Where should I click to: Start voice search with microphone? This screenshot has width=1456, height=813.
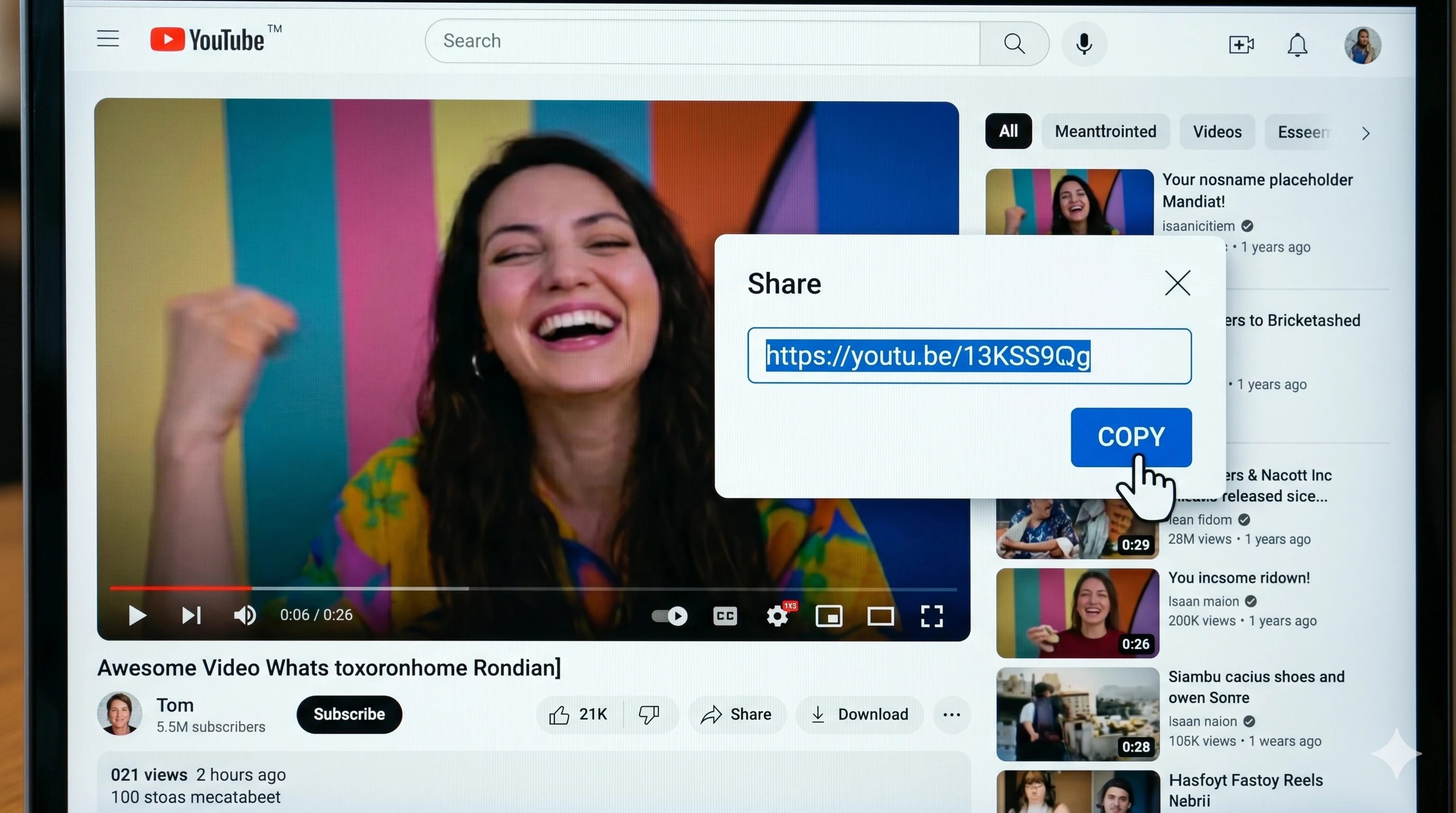1084,43
